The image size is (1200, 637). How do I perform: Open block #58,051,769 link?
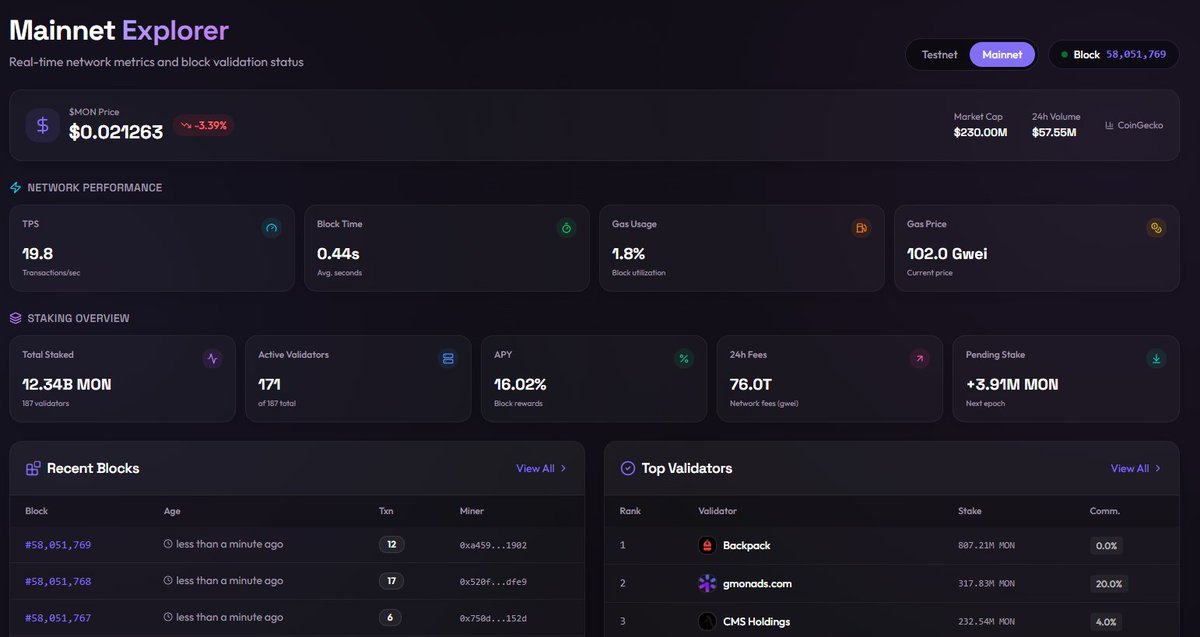pos(58,545)
